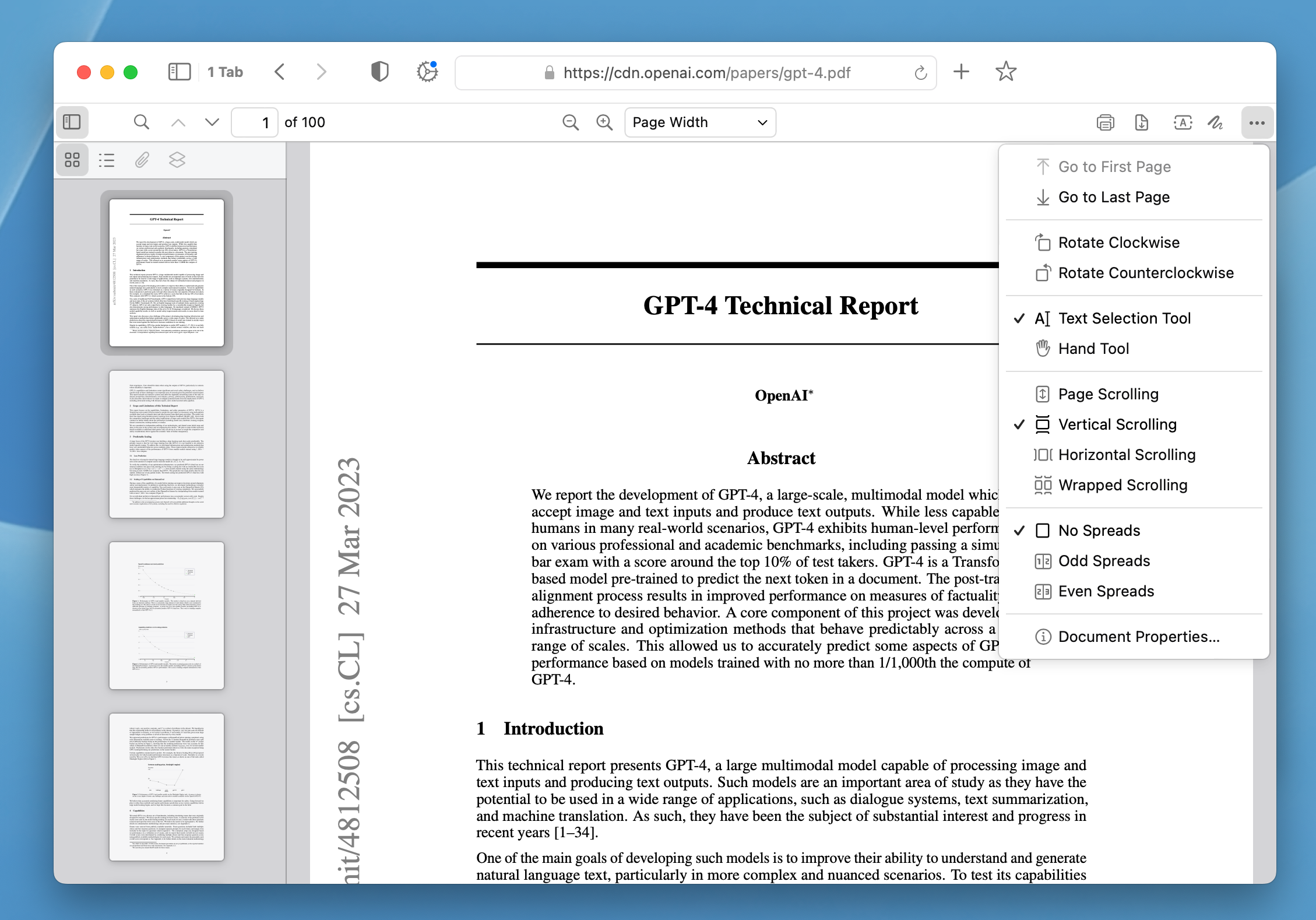Viewport: 1316px width, 920px height.
Task: Select Even Spreads option
Action: (1134, 591)
